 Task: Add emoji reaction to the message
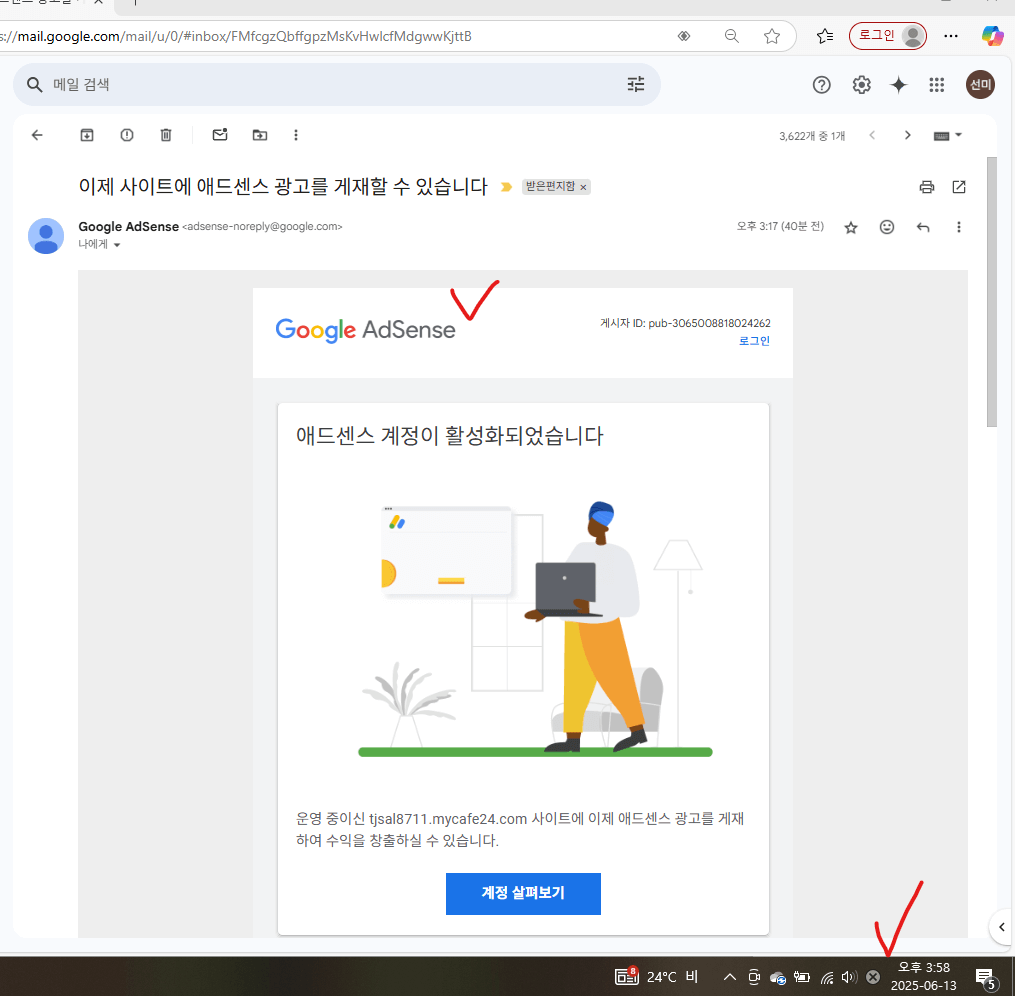(x=887, y=227)
